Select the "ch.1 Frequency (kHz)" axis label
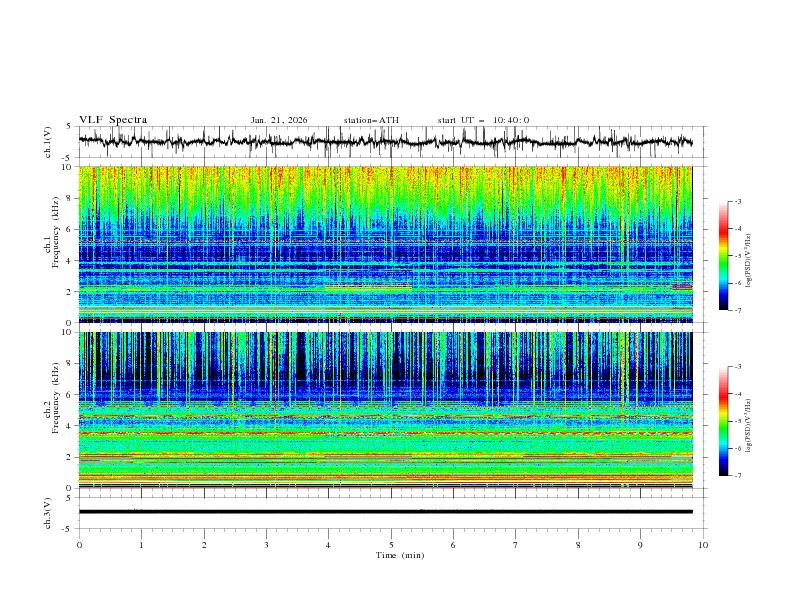792x612 pixels. (x=52, y=230)
